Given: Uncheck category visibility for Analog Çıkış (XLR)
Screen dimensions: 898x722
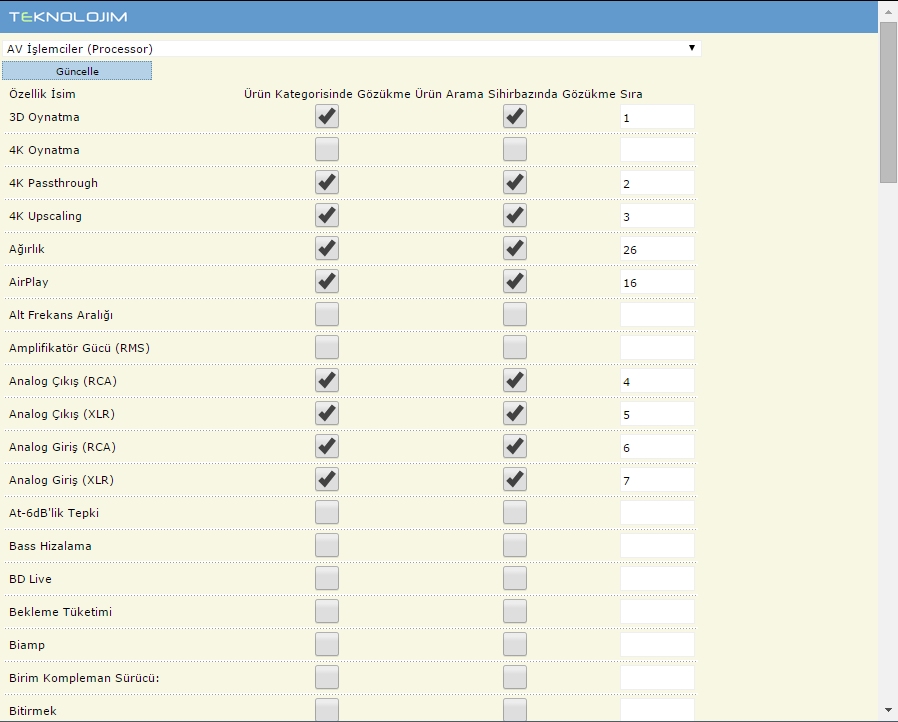Looking at the screenshot, I should click(326, 413).
